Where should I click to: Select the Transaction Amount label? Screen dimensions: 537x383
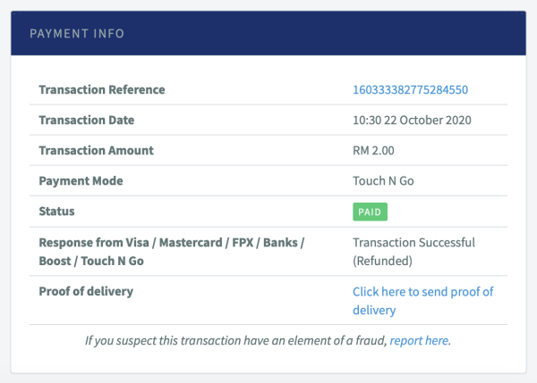tap(96, 150)
